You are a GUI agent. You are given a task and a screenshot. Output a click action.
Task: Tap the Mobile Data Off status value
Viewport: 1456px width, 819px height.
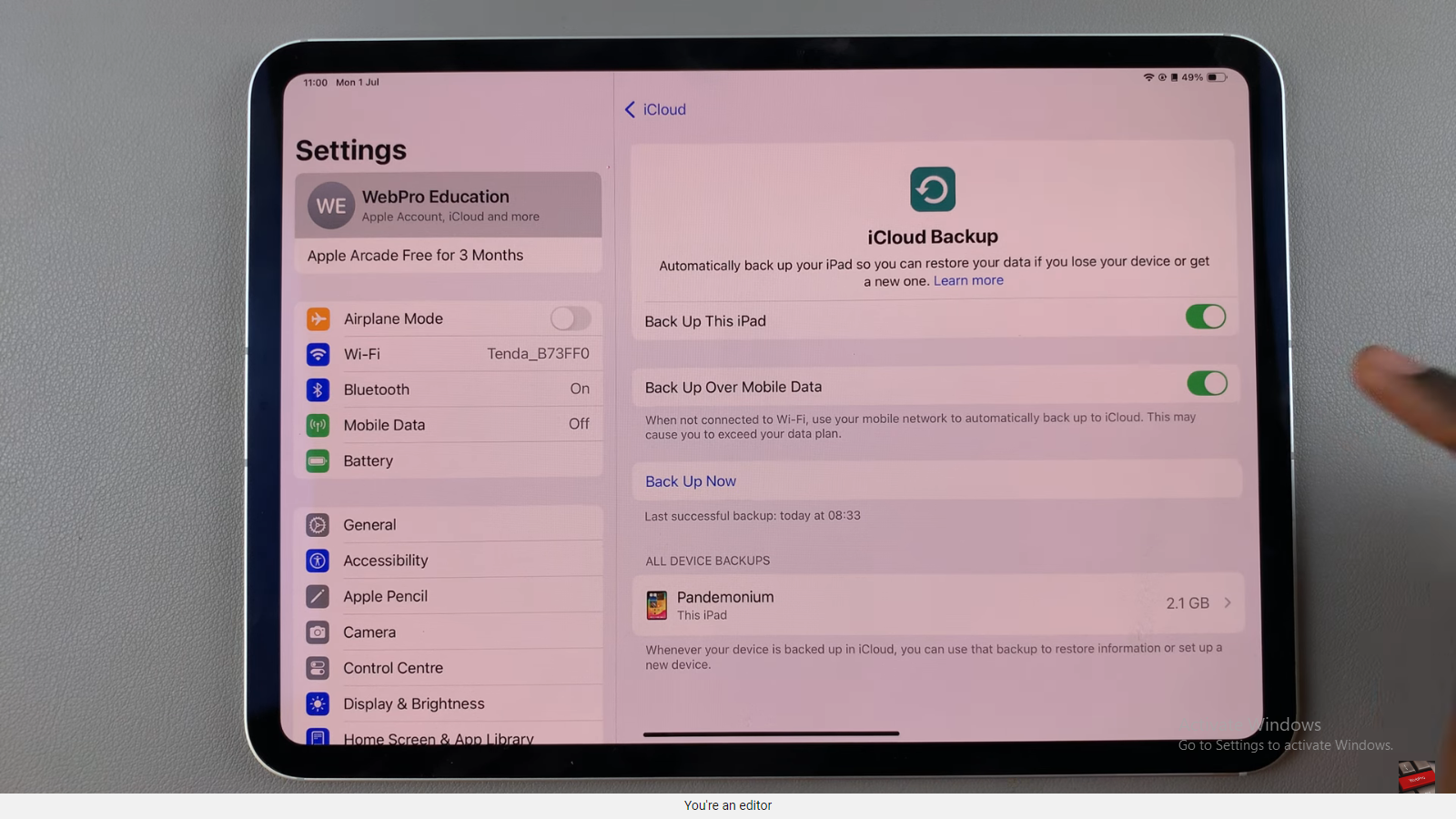pos(579,424)
